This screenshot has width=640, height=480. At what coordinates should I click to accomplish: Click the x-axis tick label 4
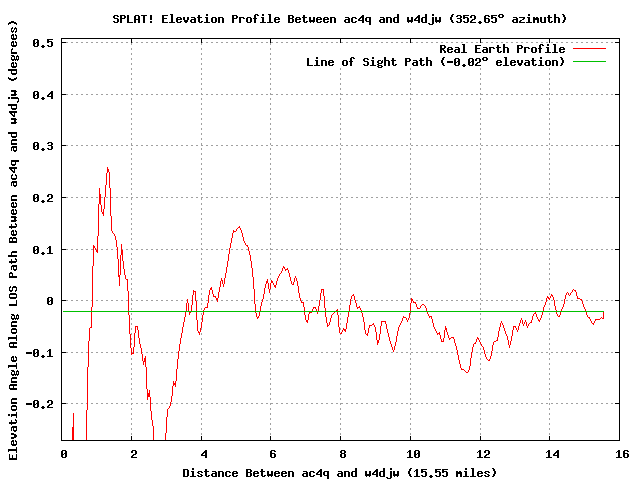coord(204,454)
